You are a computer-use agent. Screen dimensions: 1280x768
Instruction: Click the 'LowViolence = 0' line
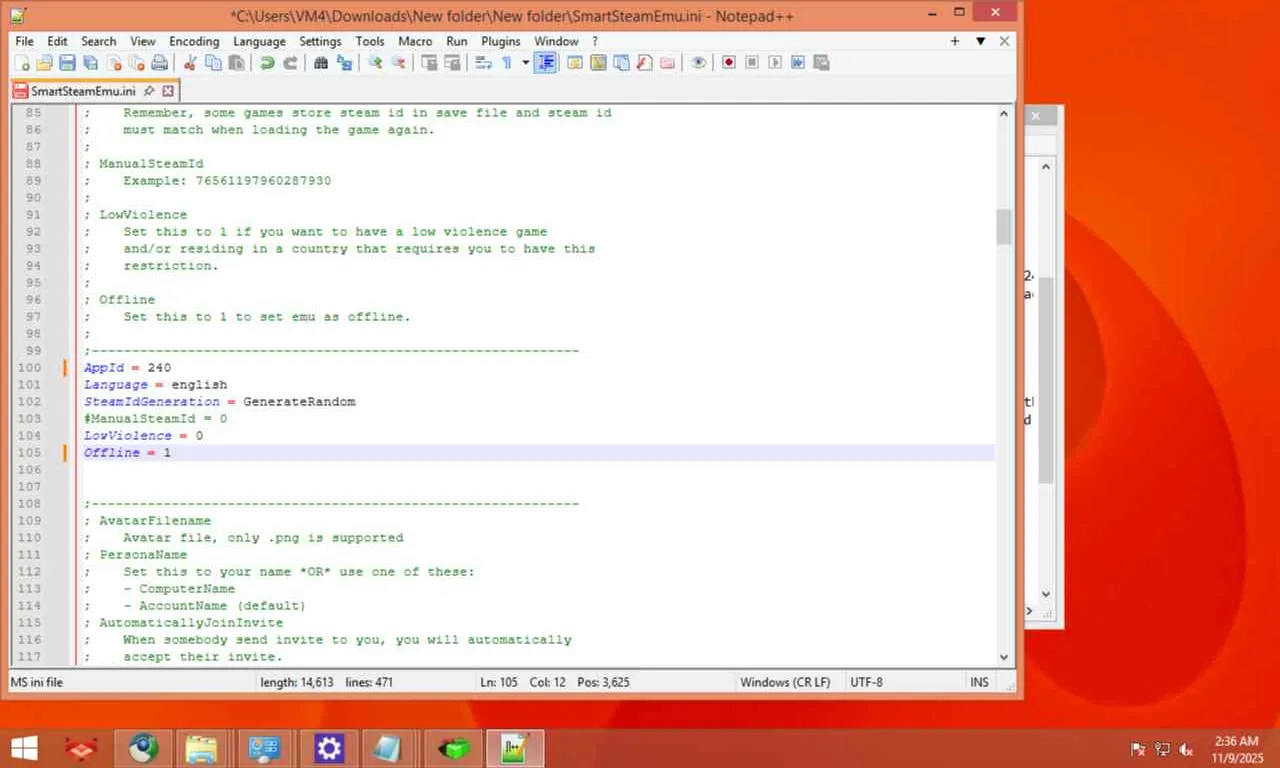click(143, 436)
